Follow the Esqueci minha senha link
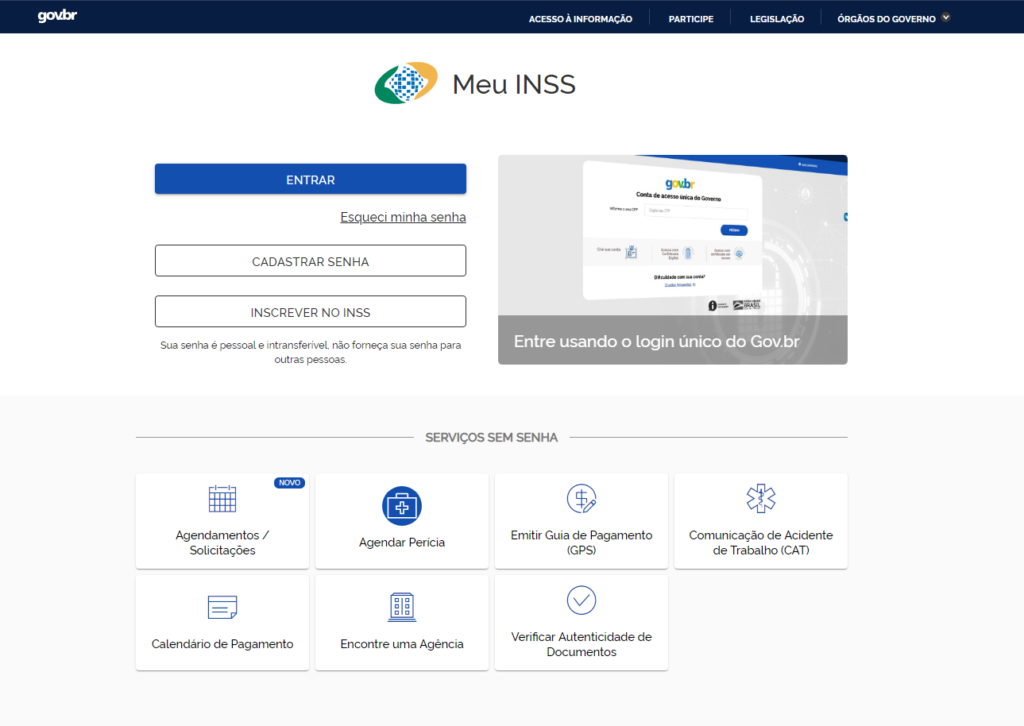The height and width of the screenshot is (726, 1024). [x=403, y=217]
